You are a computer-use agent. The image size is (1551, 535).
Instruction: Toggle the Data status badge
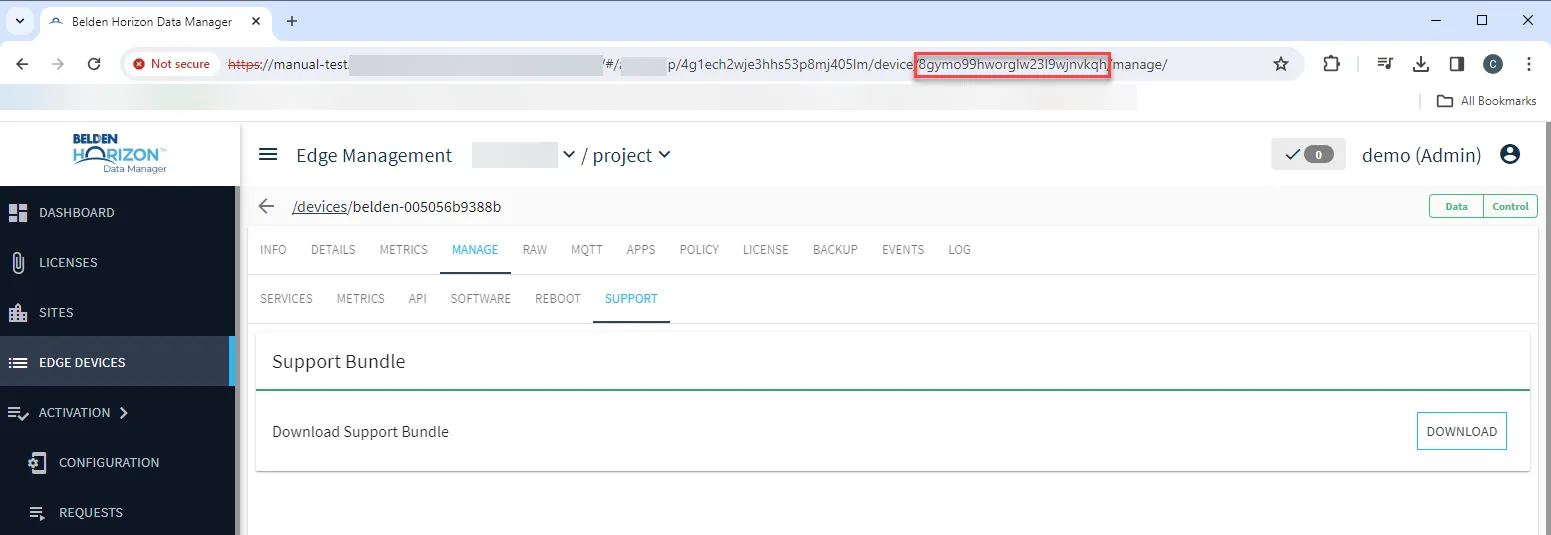click(1456, 206)
